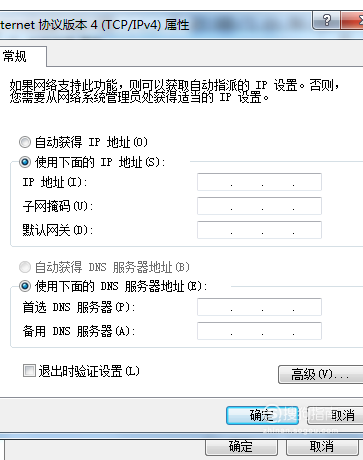Click 取消 in the IPv4 dialog
Viewport: 363px width, 460px height.
coord(335,415)
